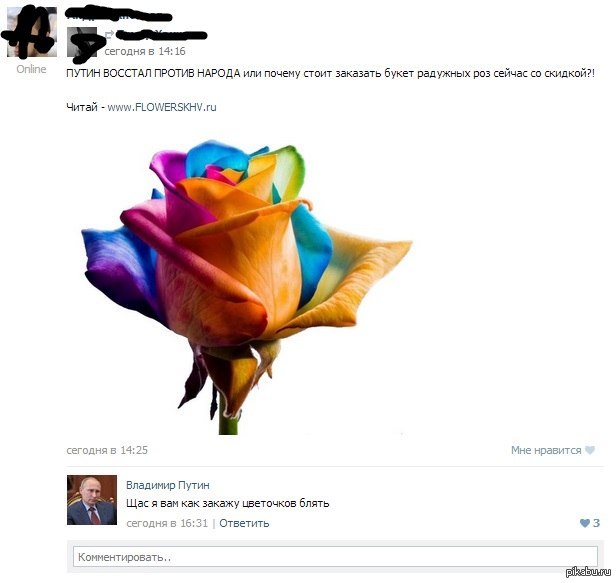The height and width of the screenshot is (583, 616).
Task: Click the blacked-out post author name
Action: pos(119,15)
